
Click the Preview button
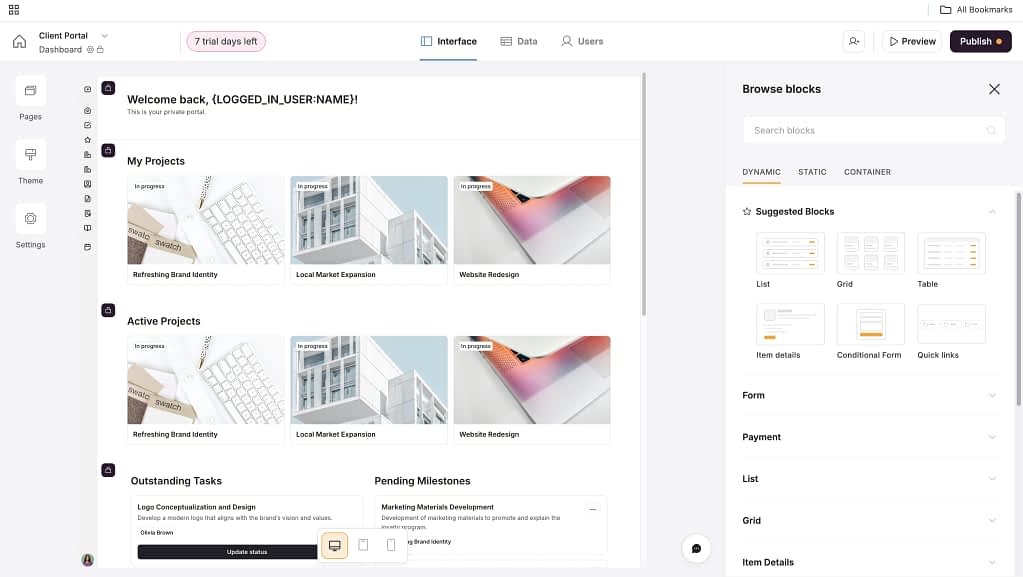912,41
